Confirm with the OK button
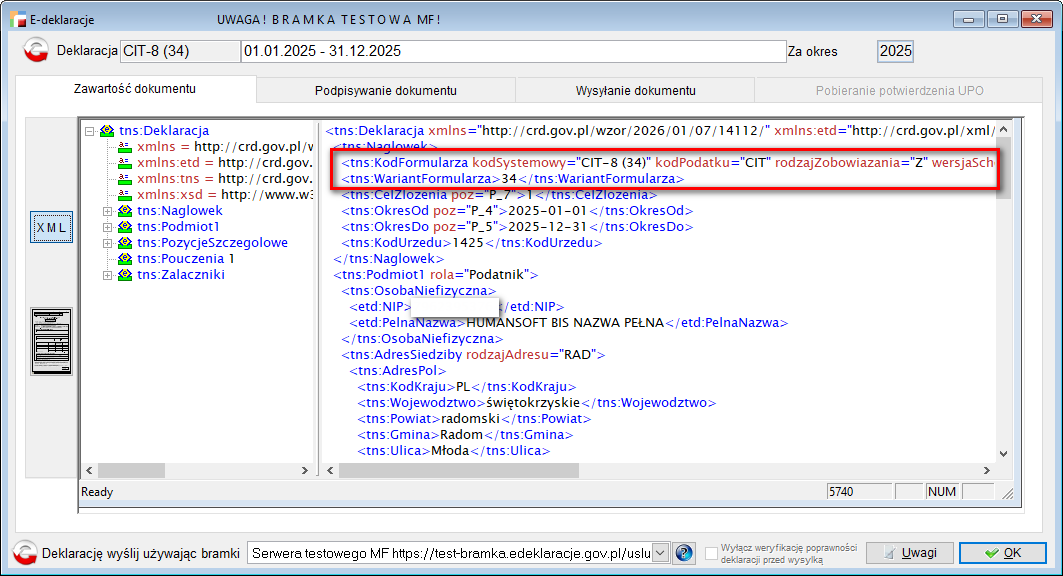 [1002, 553]
